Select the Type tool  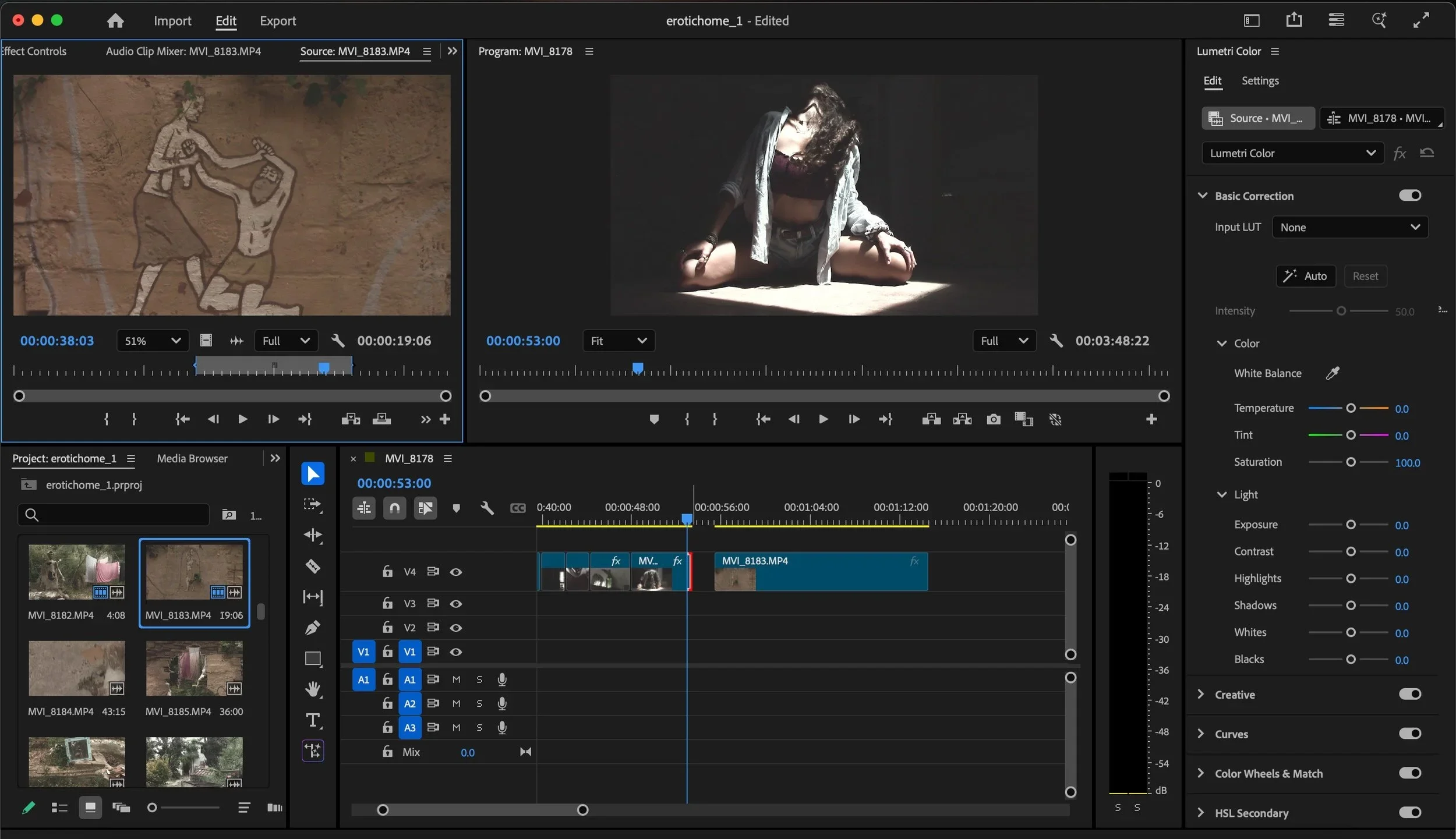313,720
